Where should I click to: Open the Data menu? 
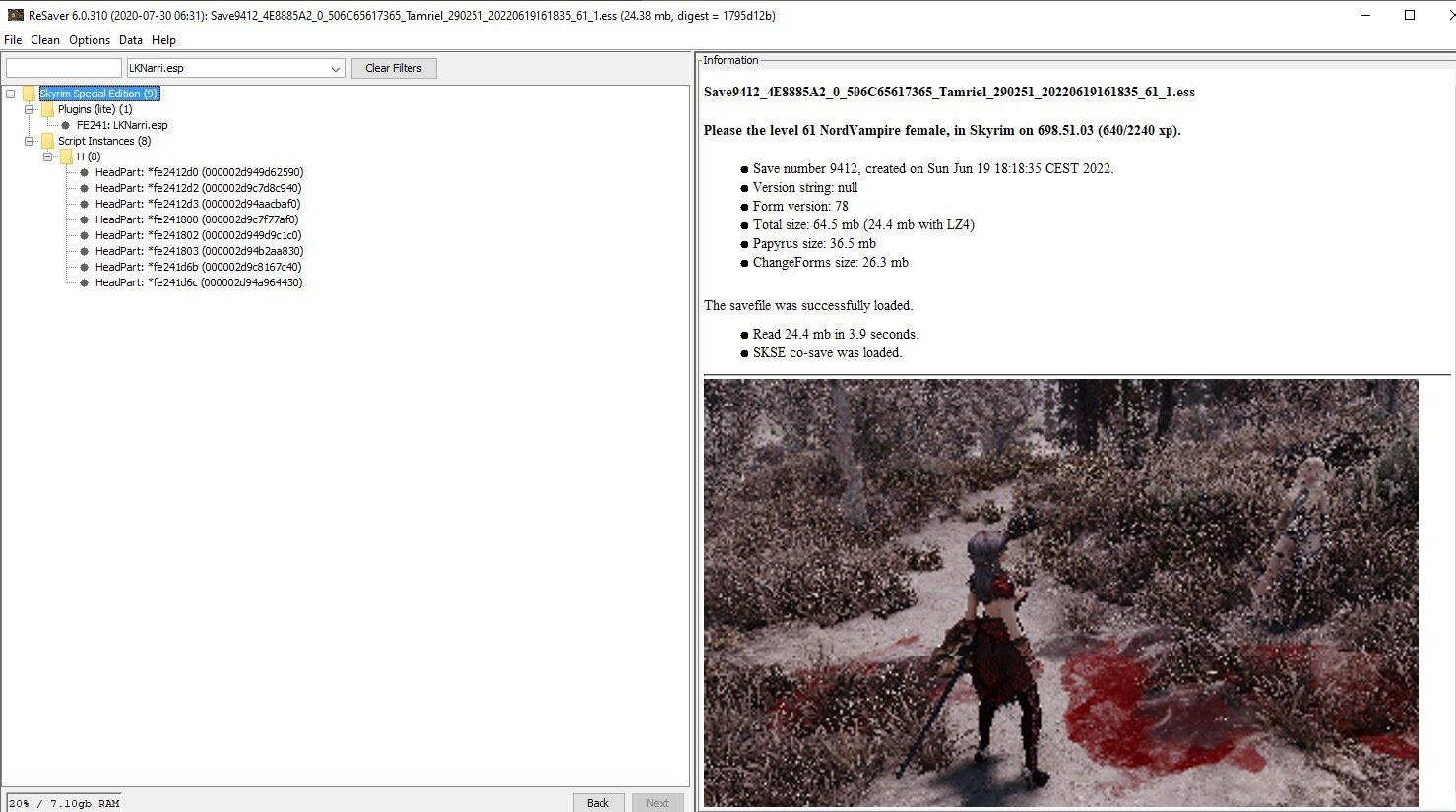[131, 40]
